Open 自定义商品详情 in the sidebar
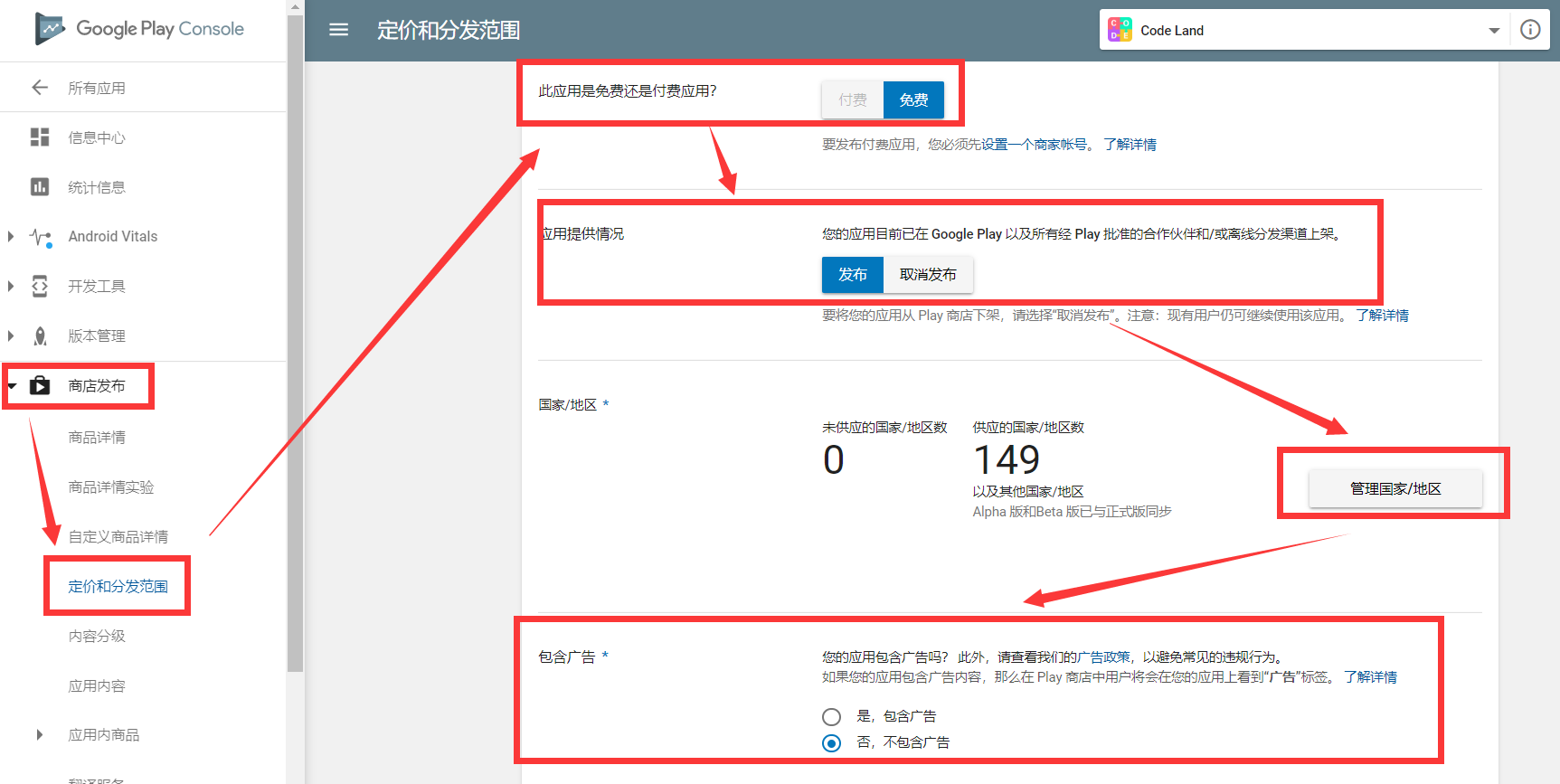The width and height of the screenshot is (1560, 784). tap(118, 537)
